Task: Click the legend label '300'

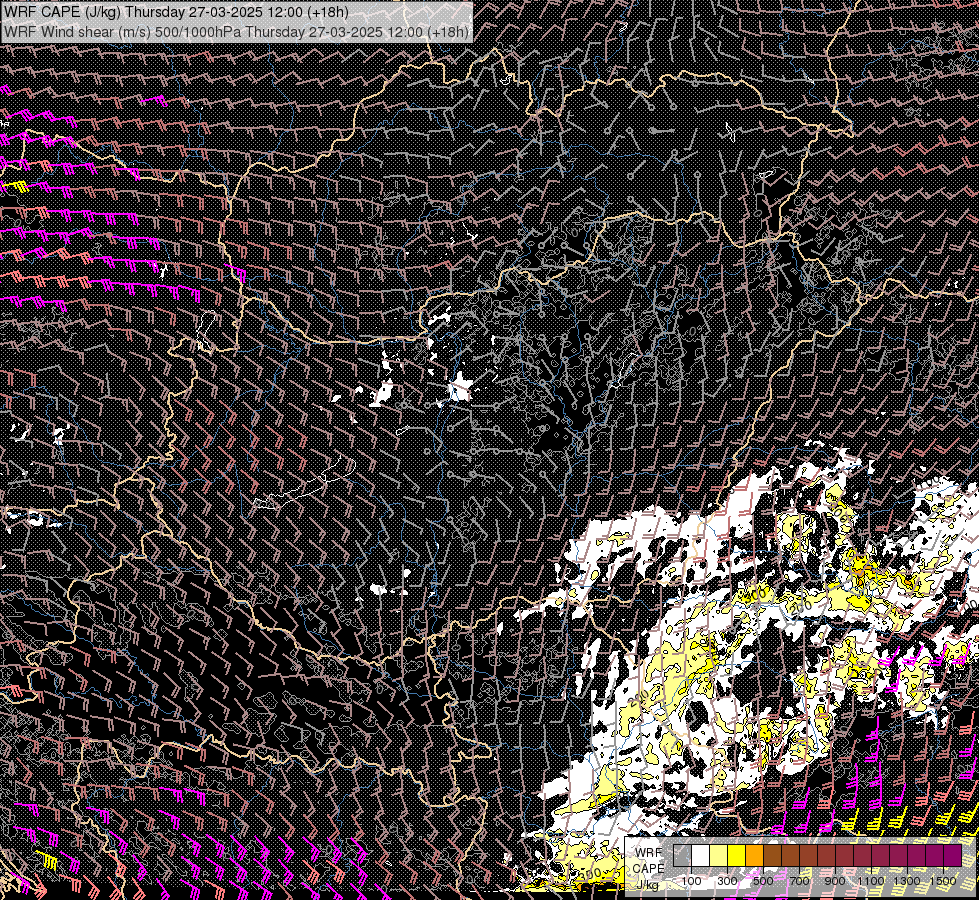Action: 727,881
